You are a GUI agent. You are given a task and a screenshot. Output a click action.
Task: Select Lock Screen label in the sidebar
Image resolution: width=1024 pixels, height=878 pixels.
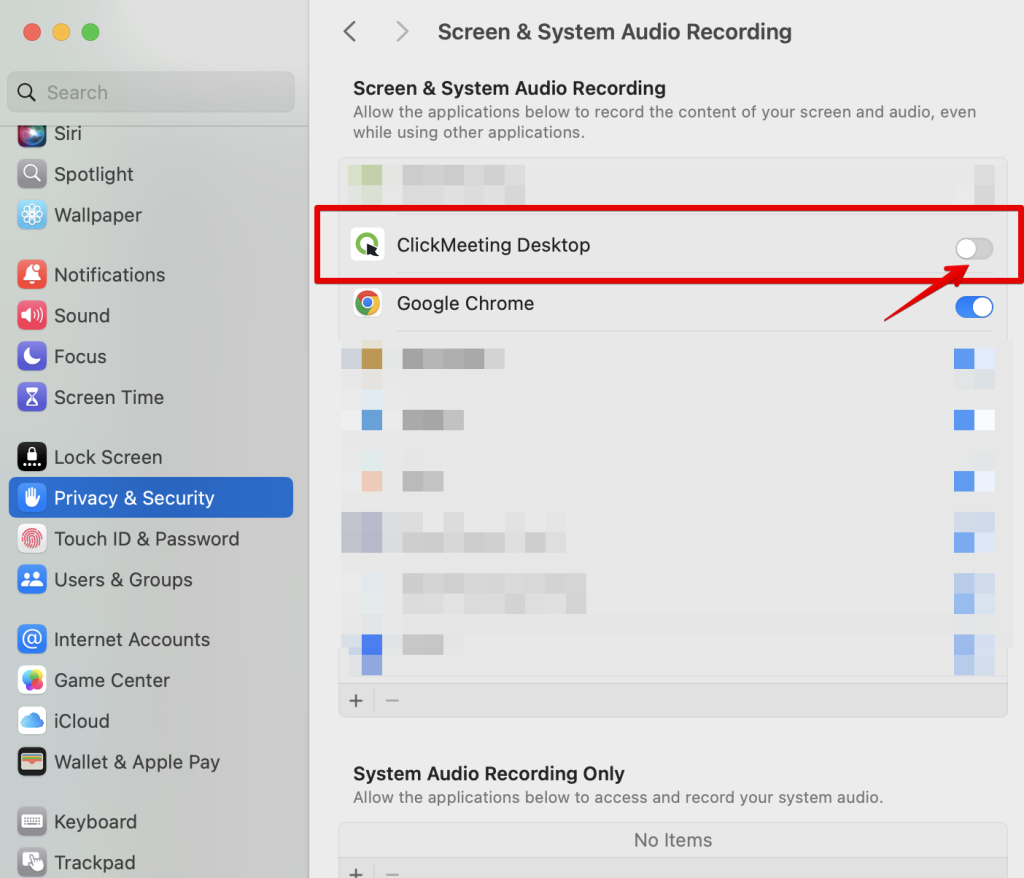(x=108, y=457)
